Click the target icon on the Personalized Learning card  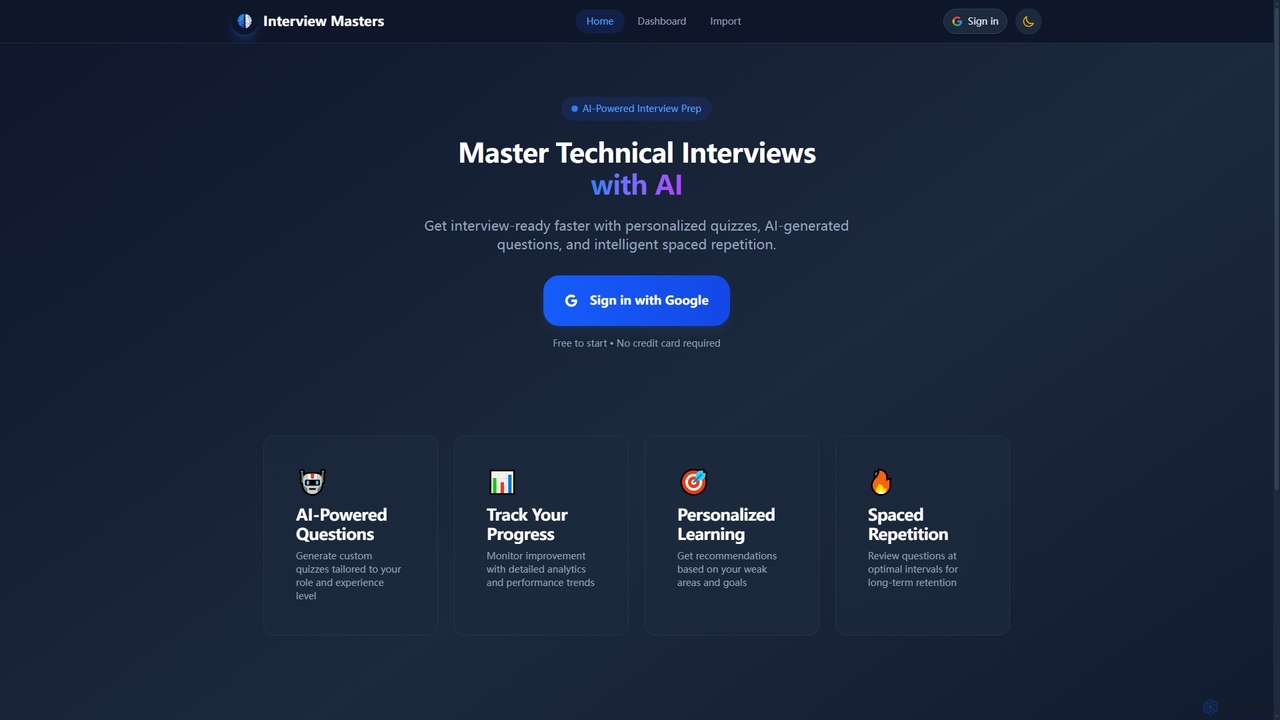coord(693,483)
